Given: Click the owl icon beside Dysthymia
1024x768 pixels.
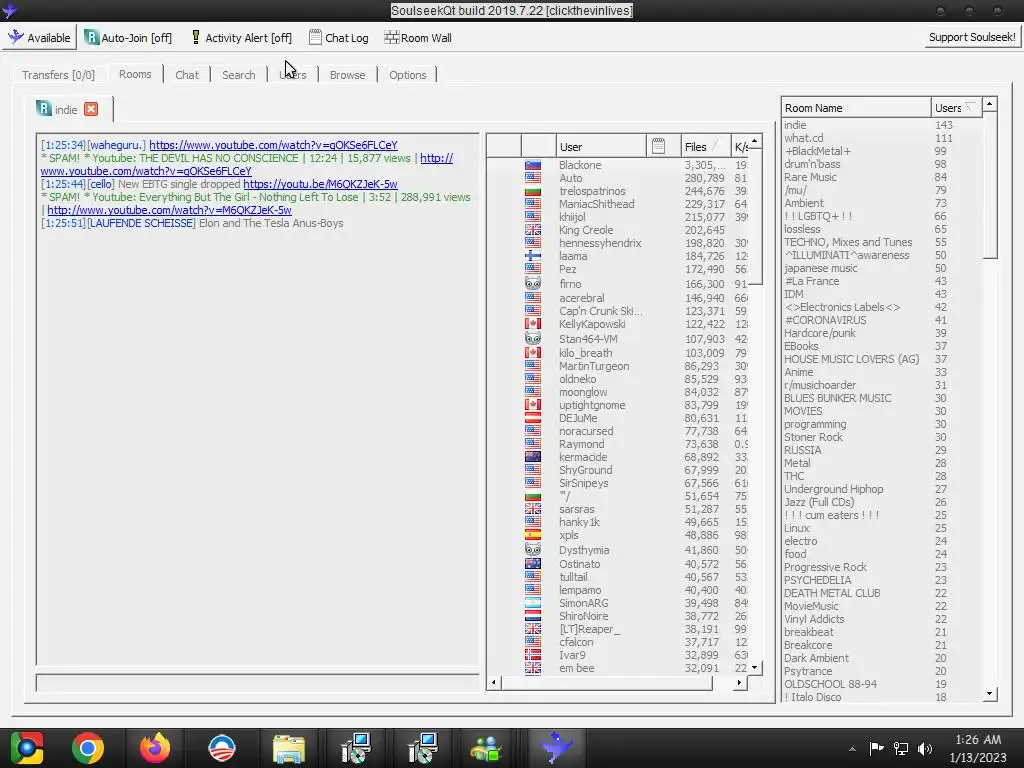Looking at the screenshot, I should tap(533, 549).
